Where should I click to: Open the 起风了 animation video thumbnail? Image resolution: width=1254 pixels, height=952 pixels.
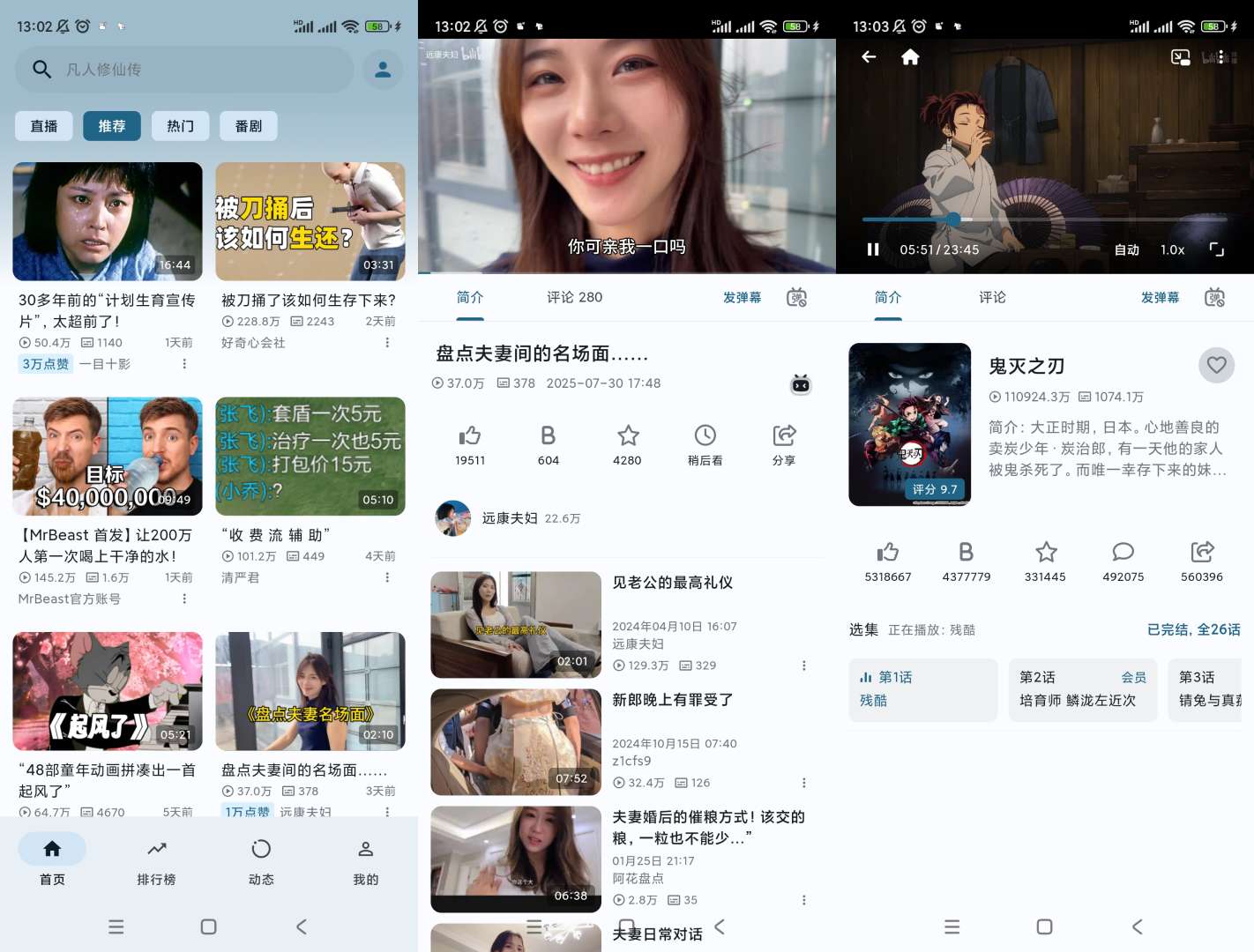tap(108, 691)
